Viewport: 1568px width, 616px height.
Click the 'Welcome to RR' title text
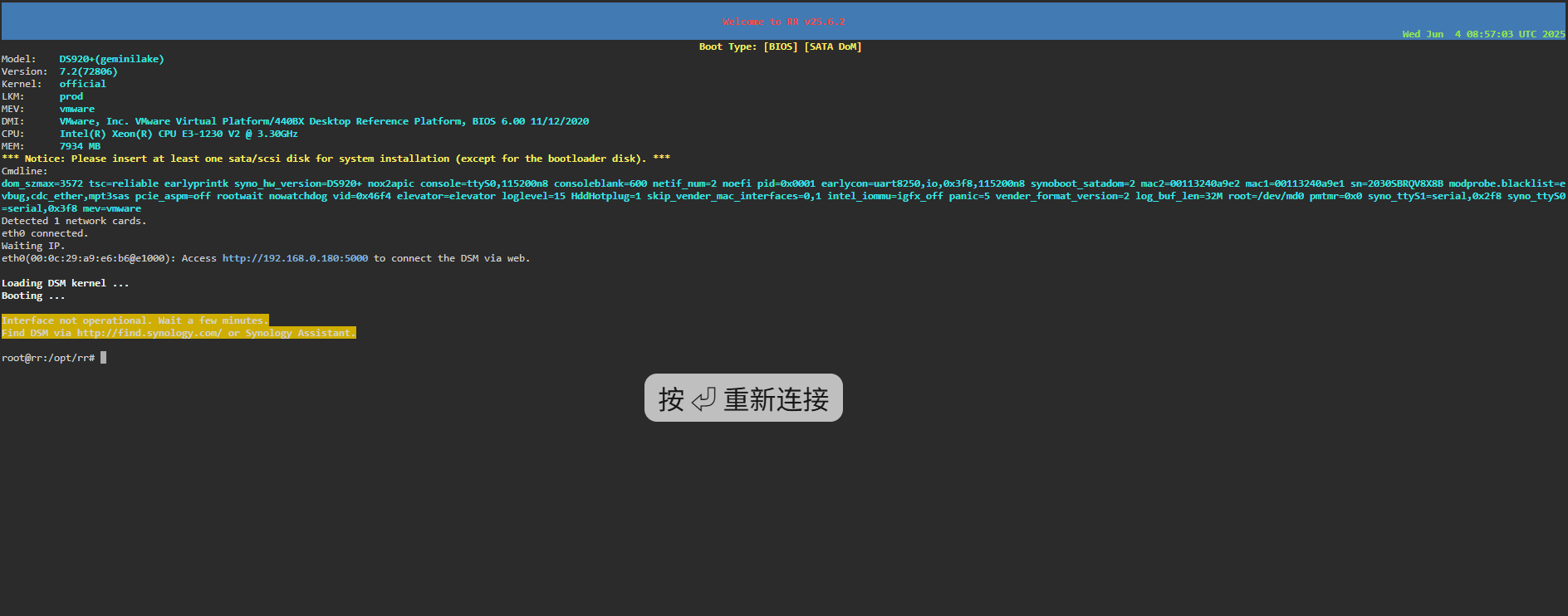(x=784, y=22)
